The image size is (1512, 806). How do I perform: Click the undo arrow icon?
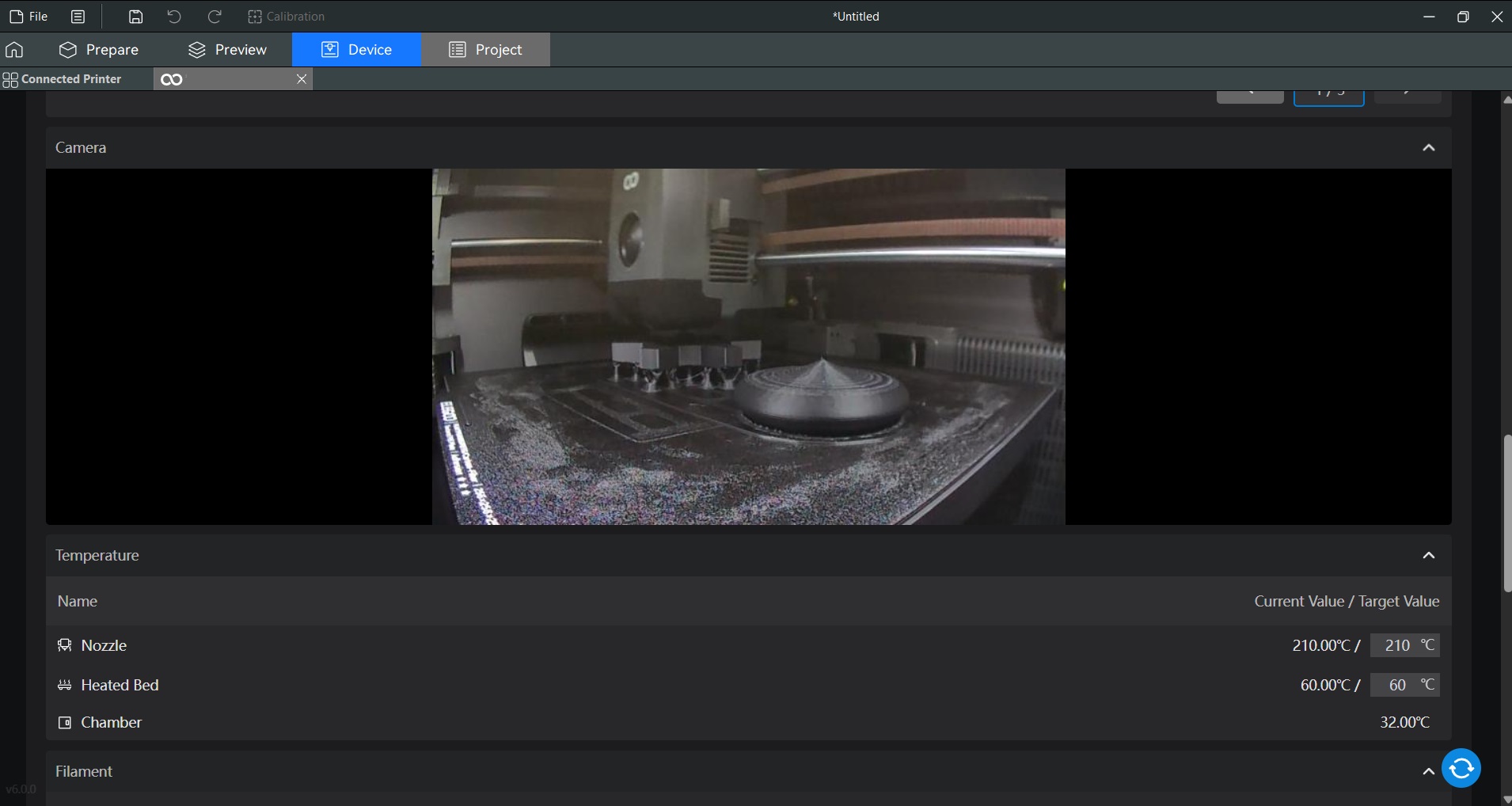click(174, 17)
